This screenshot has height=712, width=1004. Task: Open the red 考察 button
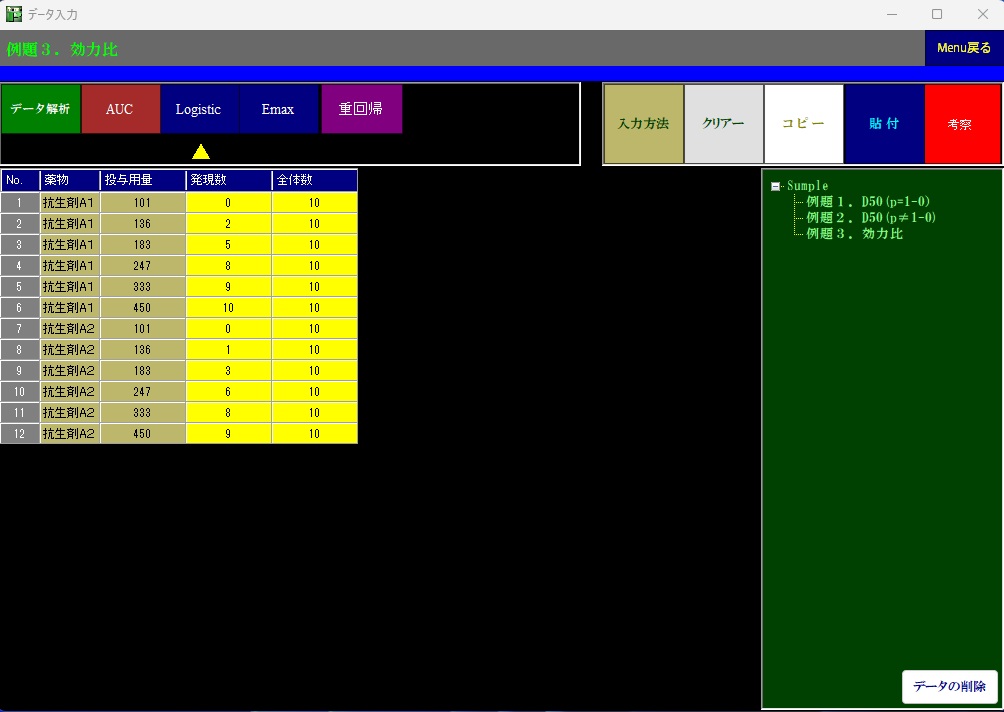pyautogui.click(x=959, y=124)
